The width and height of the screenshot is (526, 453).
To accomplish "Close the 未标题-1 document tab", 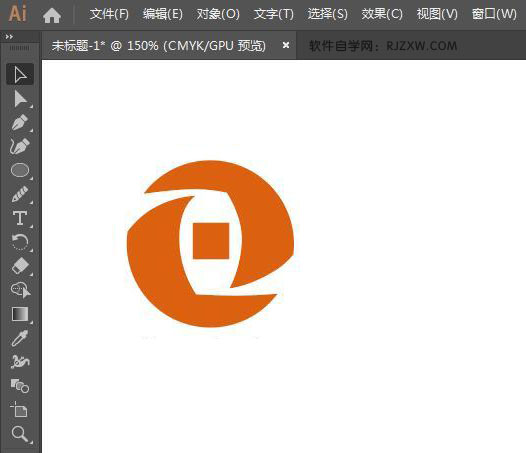I will coord(286,45).
